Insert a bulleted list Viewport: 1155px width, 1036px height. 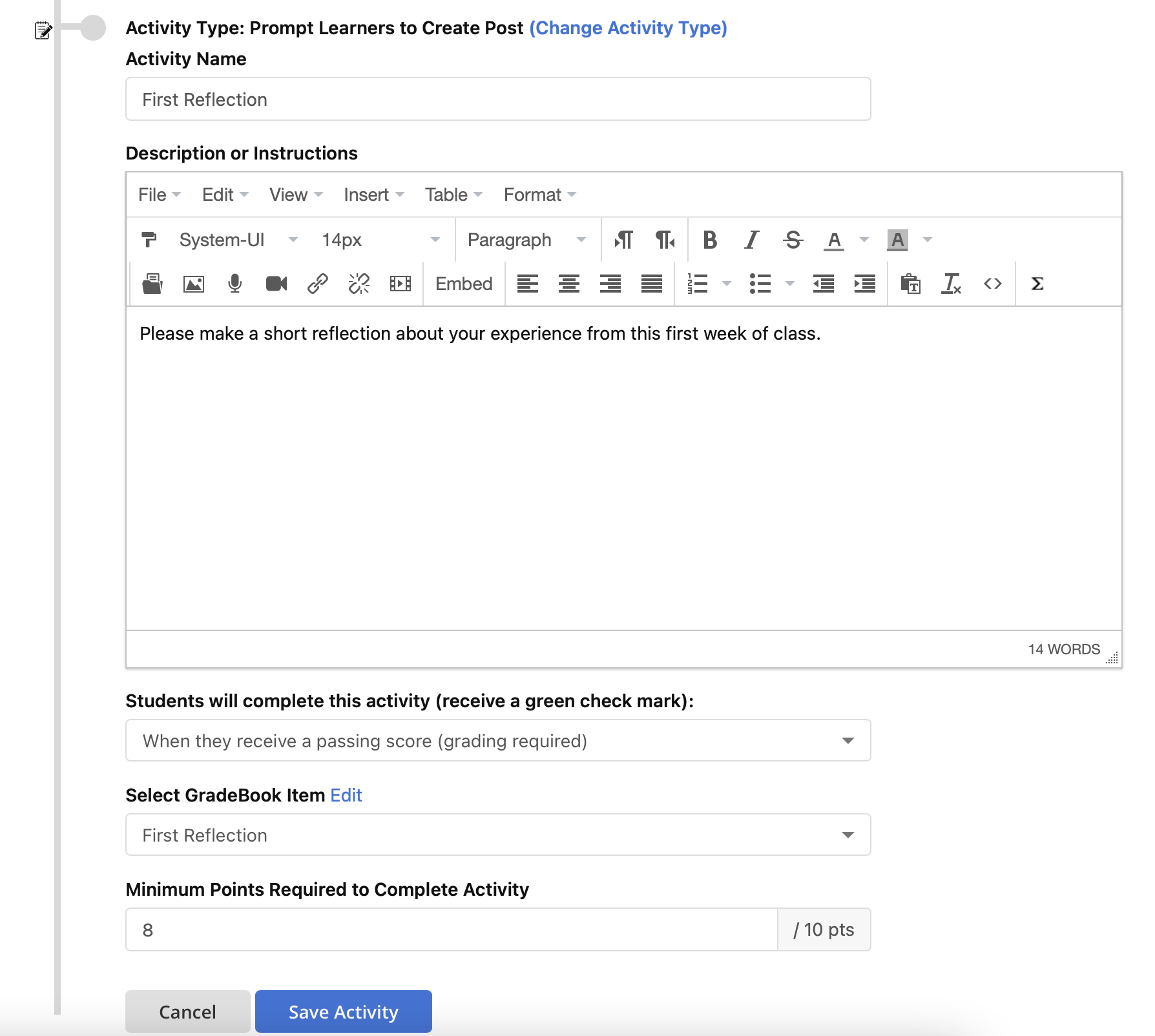coord(760,284)
